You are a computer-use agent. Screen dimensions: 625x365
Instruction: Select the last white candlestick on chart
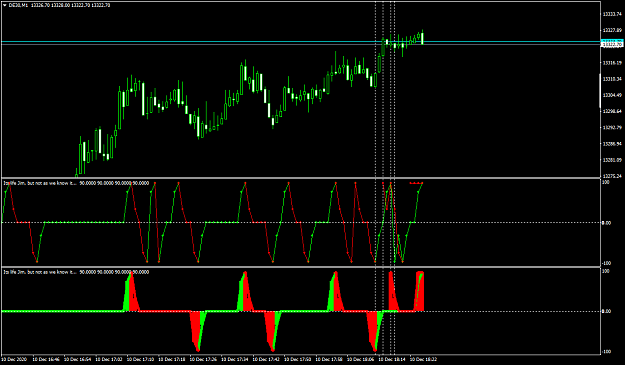422,38
